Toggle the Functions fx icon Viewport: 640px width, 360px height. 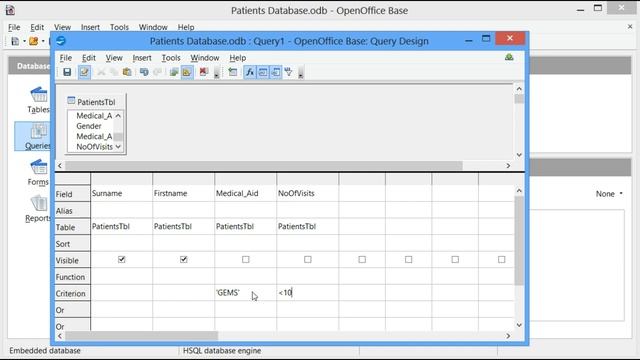coord(250,72)
